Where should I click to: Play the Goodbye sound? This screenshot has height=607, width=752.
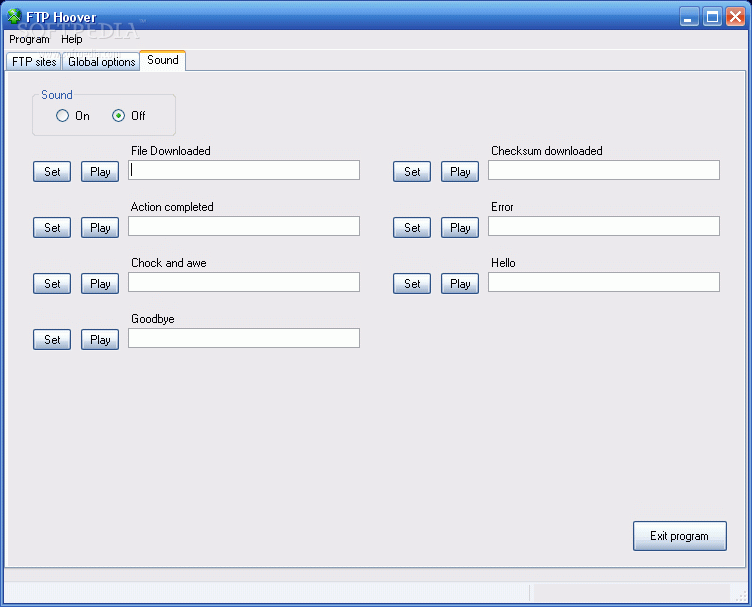pyautogui.click(x=100, y=340)
